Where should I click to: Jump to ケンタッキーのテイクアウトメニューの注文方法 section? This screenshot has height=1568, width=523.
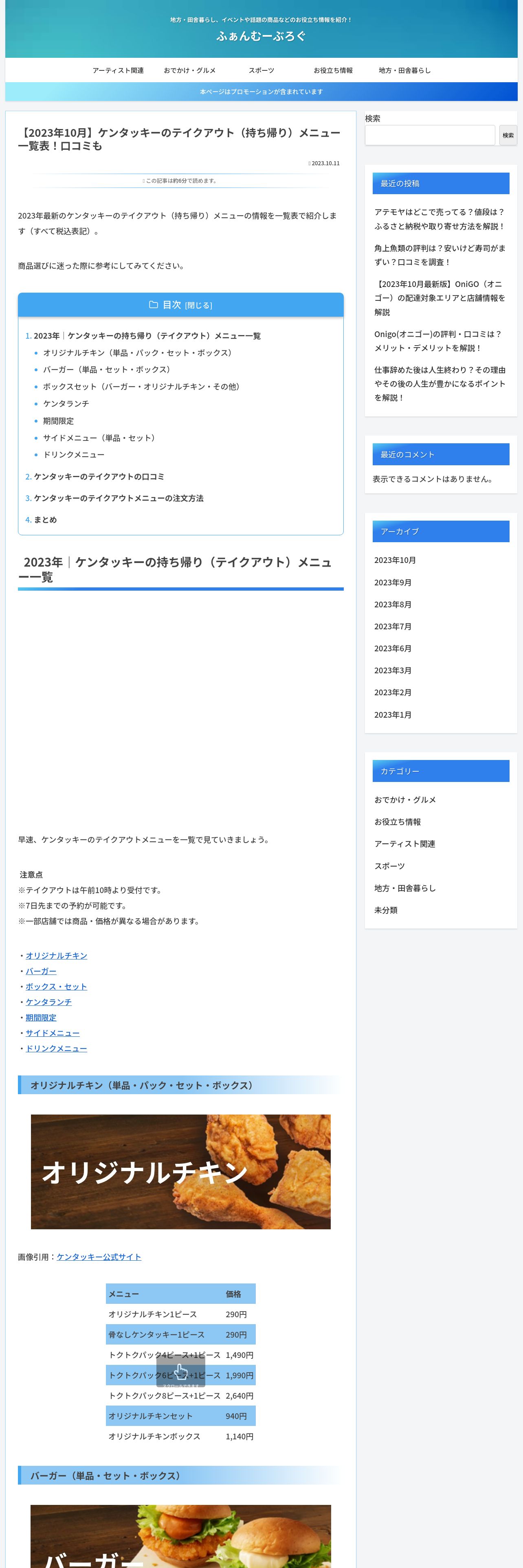coord(119,499)
